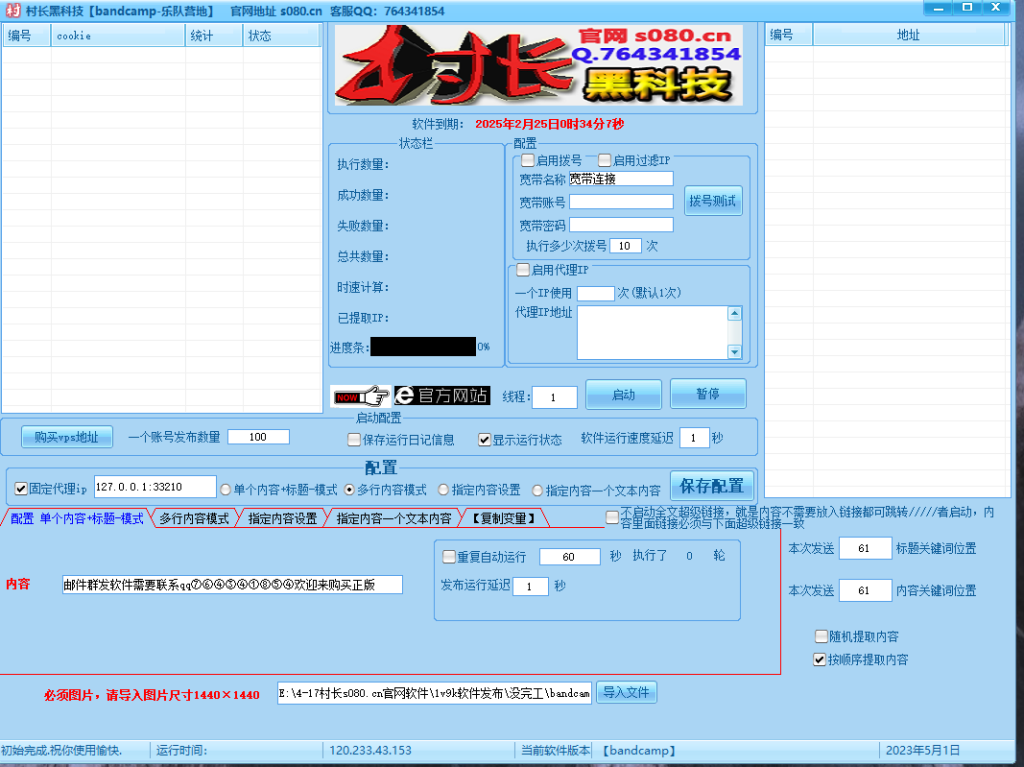Image resolution: width=1024 pixels, height=767 pixels.
Task: Click the 拨号测试 dial test button
Action: point(713,200)
